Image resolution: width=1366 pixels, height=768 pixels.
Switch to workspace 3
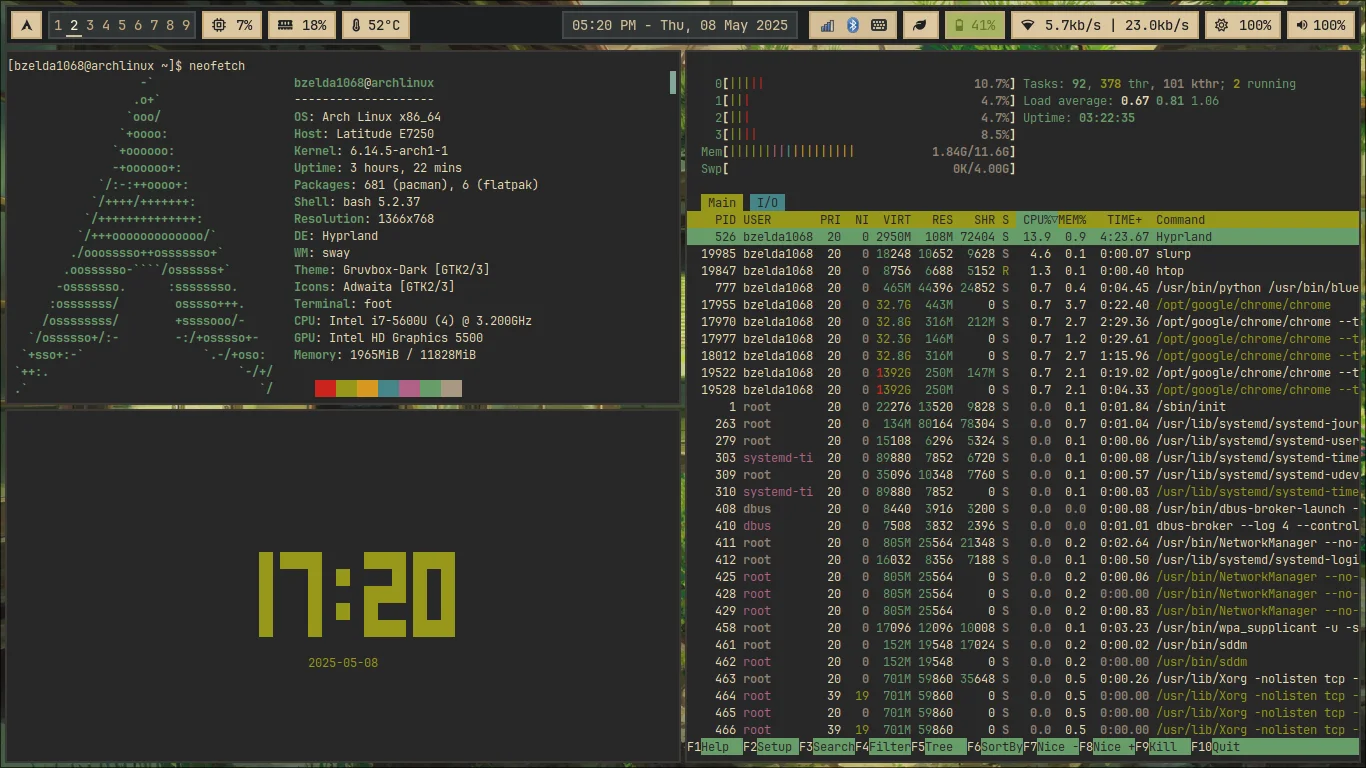pos(90,25)
